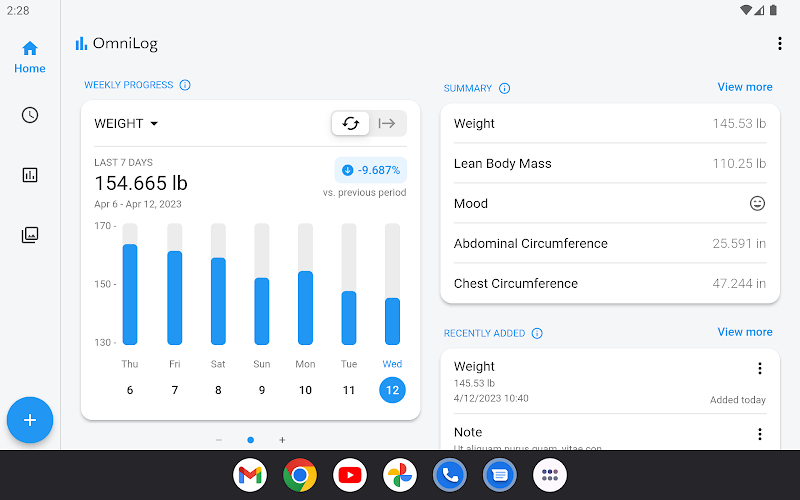Choose highlighted day 12 in week selector

click(392, 390)
